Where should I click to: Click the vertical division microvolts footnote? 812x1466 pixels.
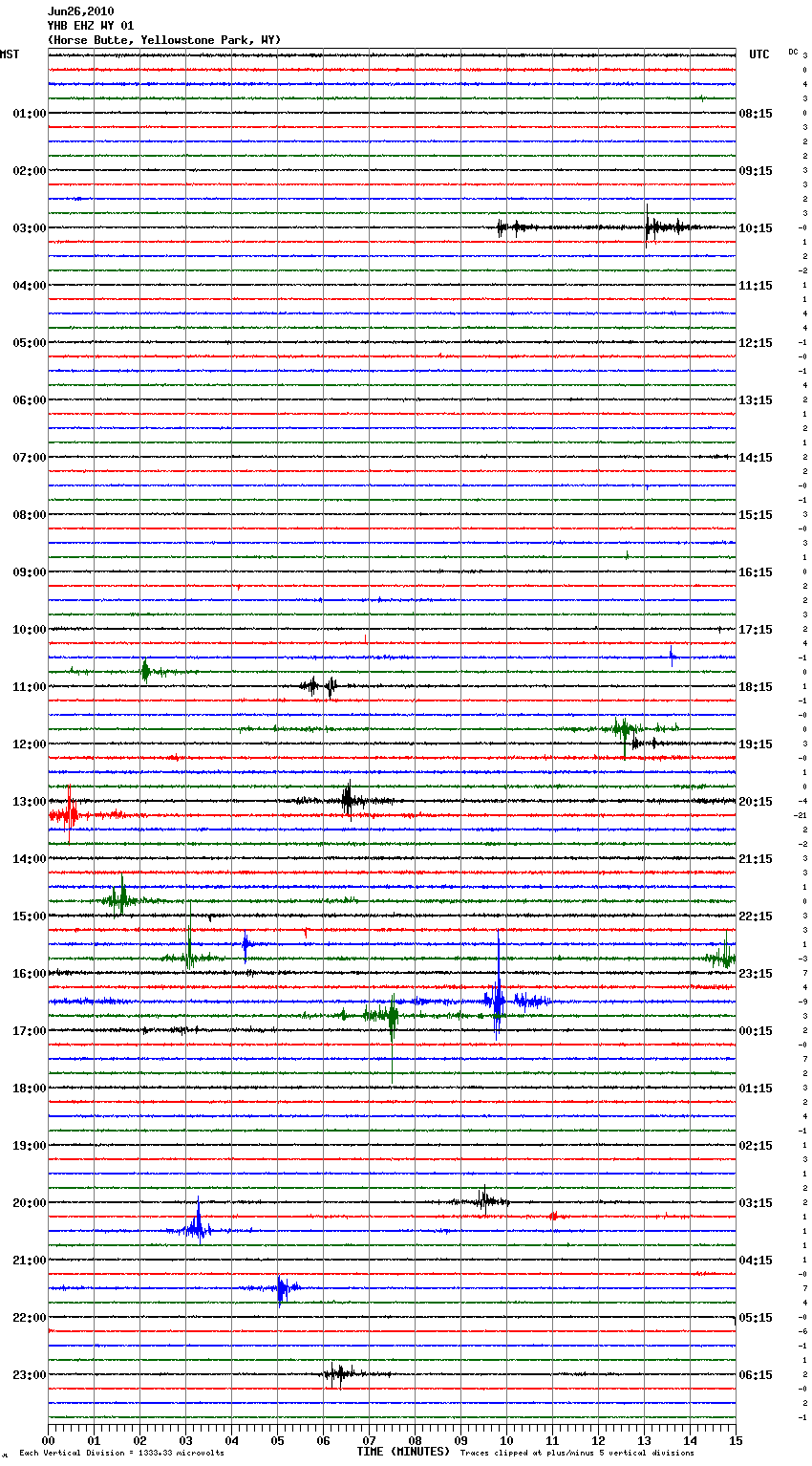click(x=121, y=1453)
